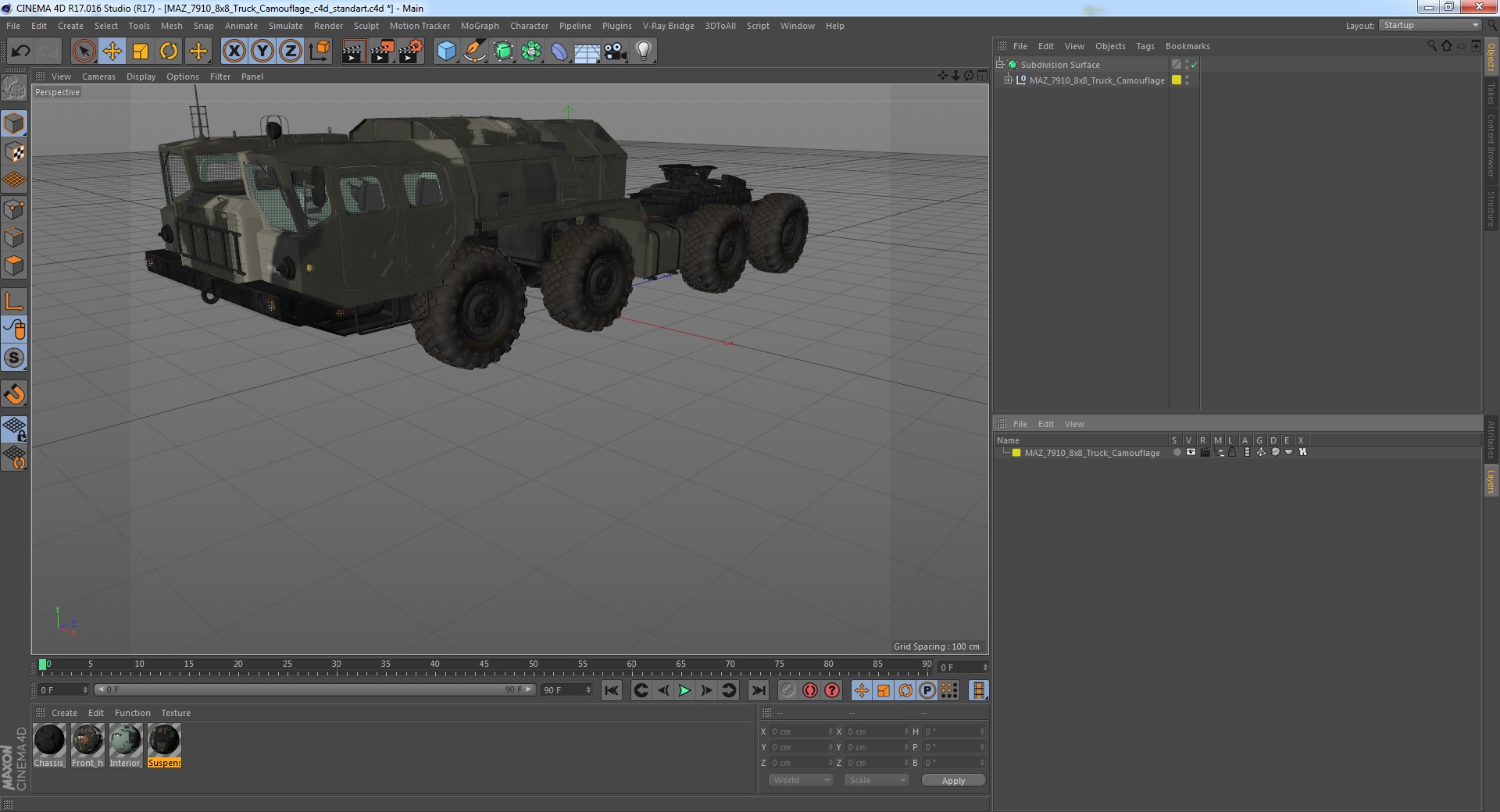
Task: Toggle Enable Snap in left sidebar
Action: tap(14, 358)
